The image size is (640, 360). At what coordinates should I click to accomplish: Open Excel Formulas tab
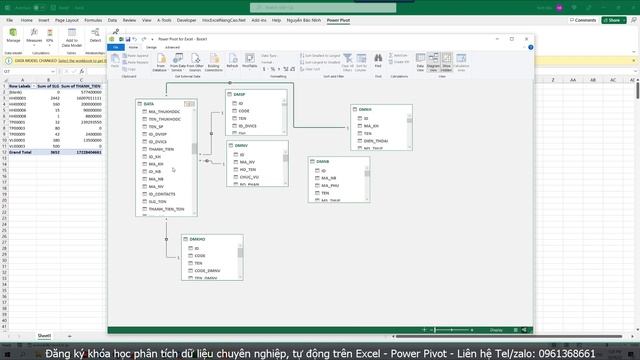pos(93,20)
